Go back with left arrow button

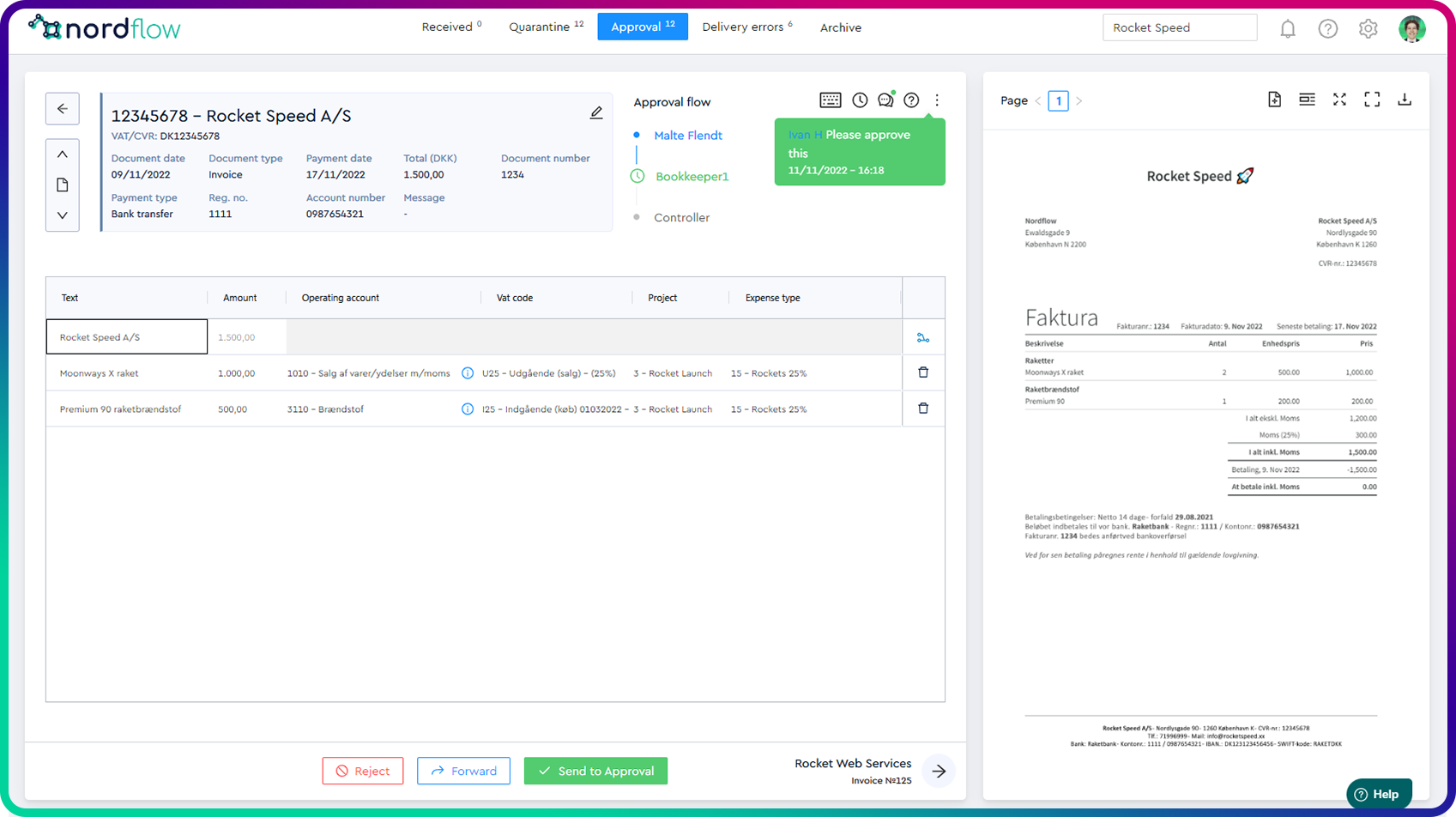pos(63,109)
